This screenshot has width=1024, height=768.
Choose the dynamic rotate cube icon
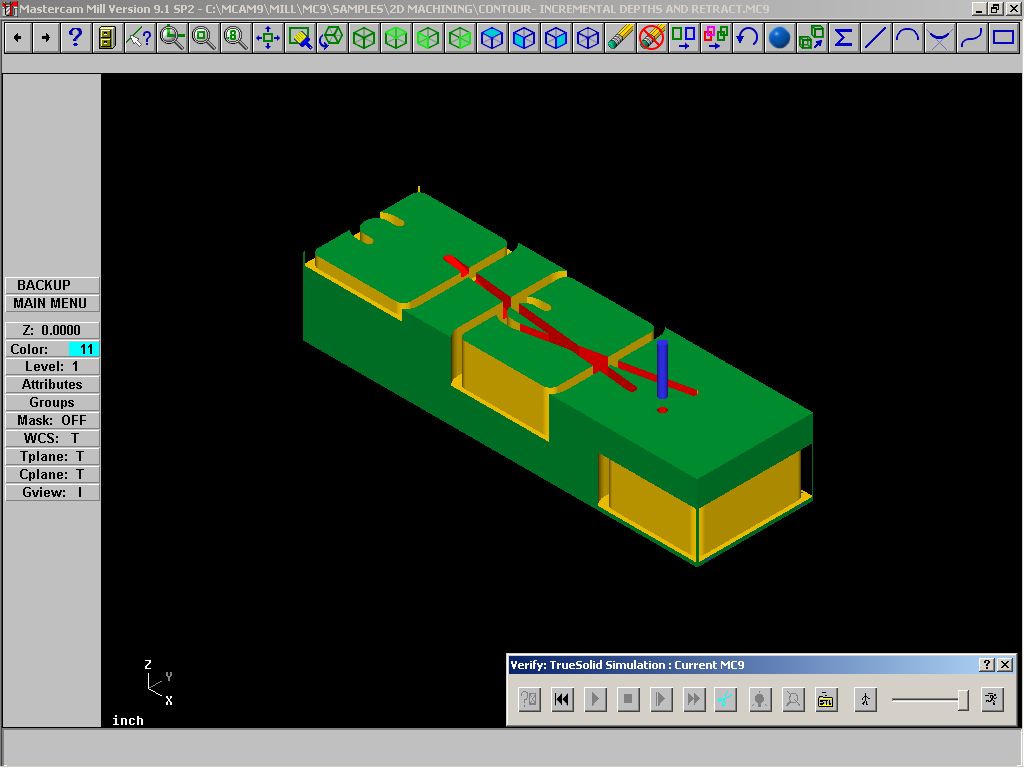point(332,38)
